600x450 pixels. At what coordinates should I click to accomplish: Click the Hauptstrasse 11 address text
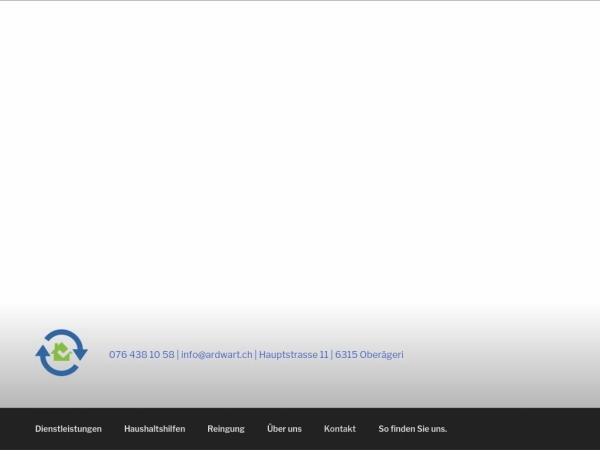coord(293,355)
